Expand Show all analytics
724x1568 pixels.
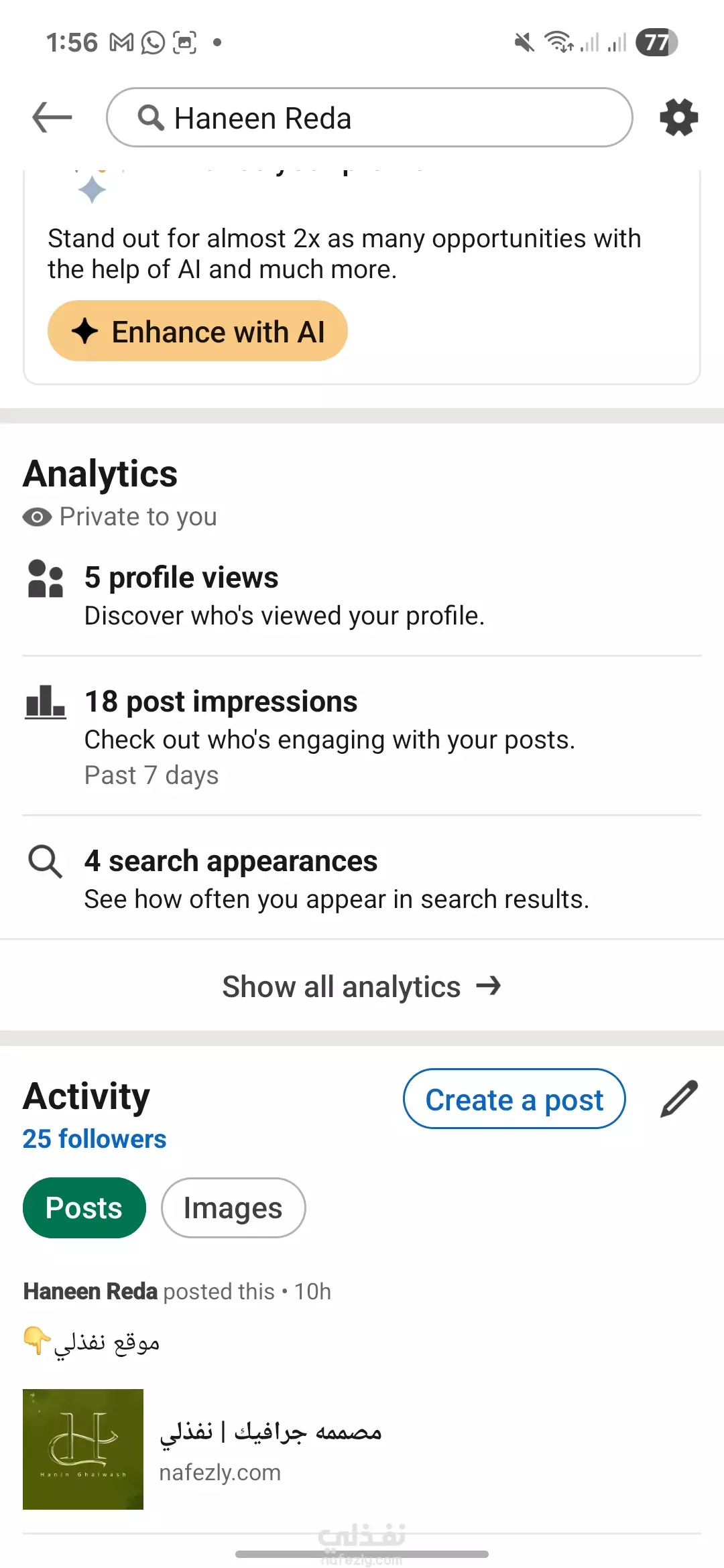[x=362, y=986]
